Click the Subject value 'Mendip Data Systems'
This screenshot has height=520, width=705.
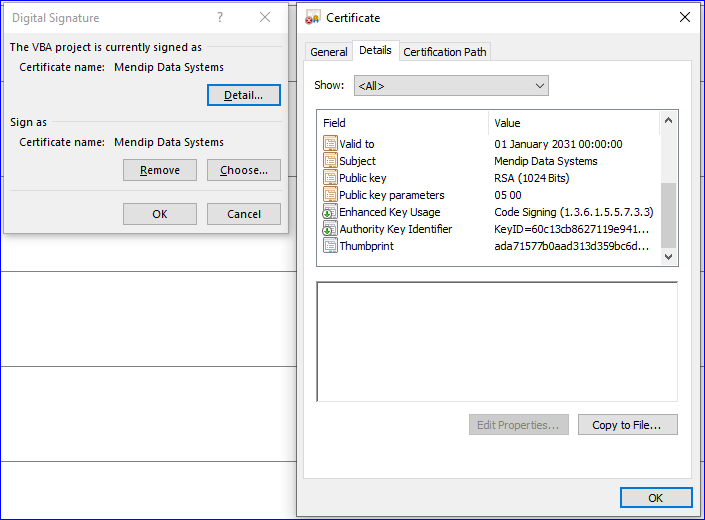(545, 161)
